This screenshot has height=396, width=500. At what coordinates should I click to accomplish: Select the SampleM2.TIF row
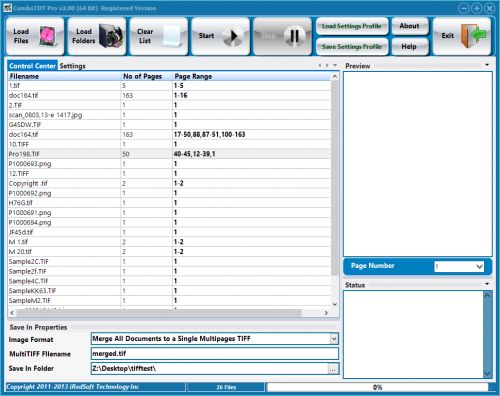tap(169, 301)
